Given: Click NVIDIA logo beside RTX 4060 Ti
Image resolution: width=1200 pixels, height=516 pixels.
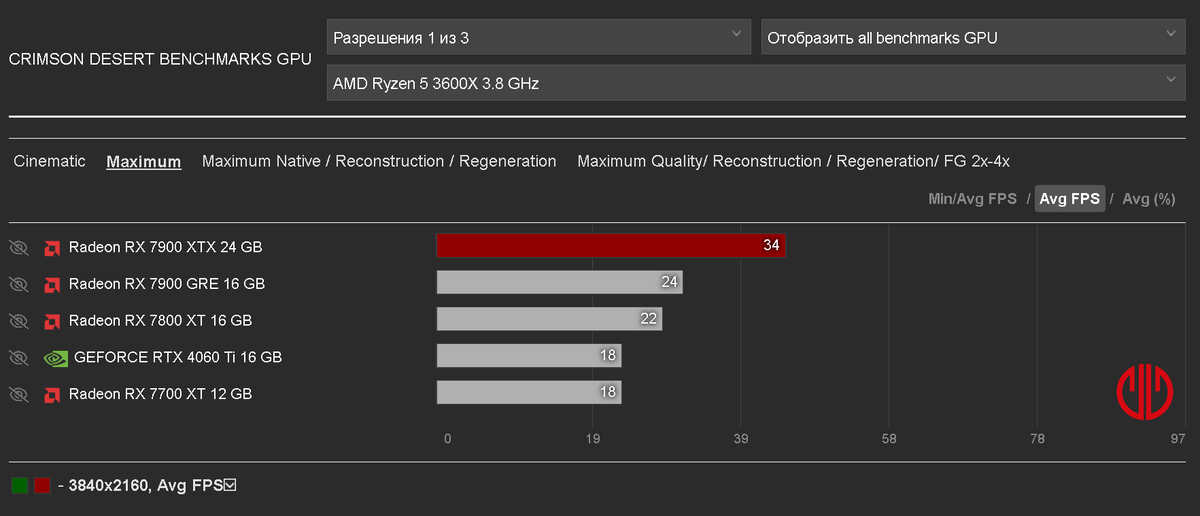Looking at the screenshot, I should click(56, 357).
